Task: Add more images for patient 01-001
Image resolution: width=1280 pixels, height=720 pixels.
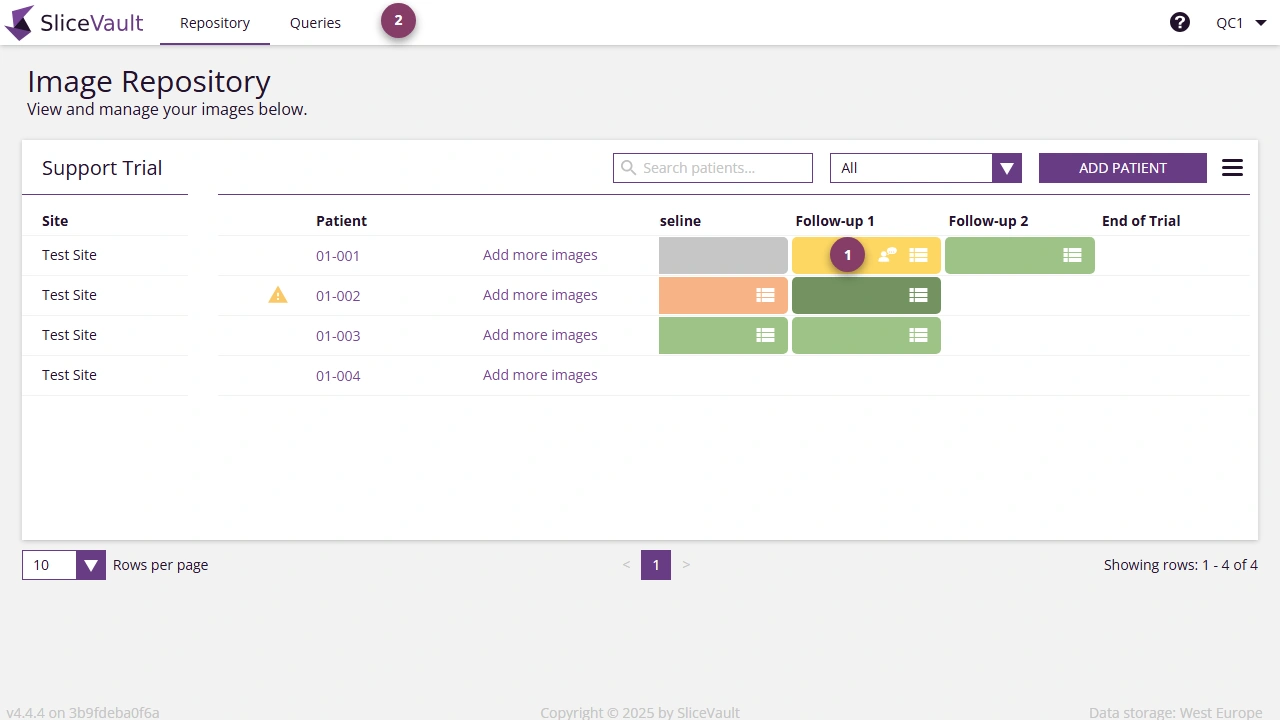Action: coord(540,255)
